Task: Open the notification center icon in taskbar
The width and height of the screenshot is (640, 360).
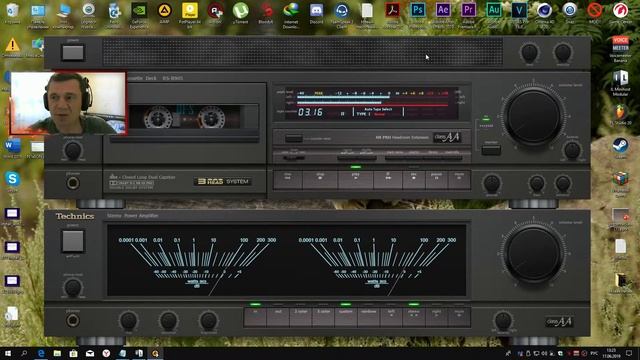Action: click(x=629, y=353)
